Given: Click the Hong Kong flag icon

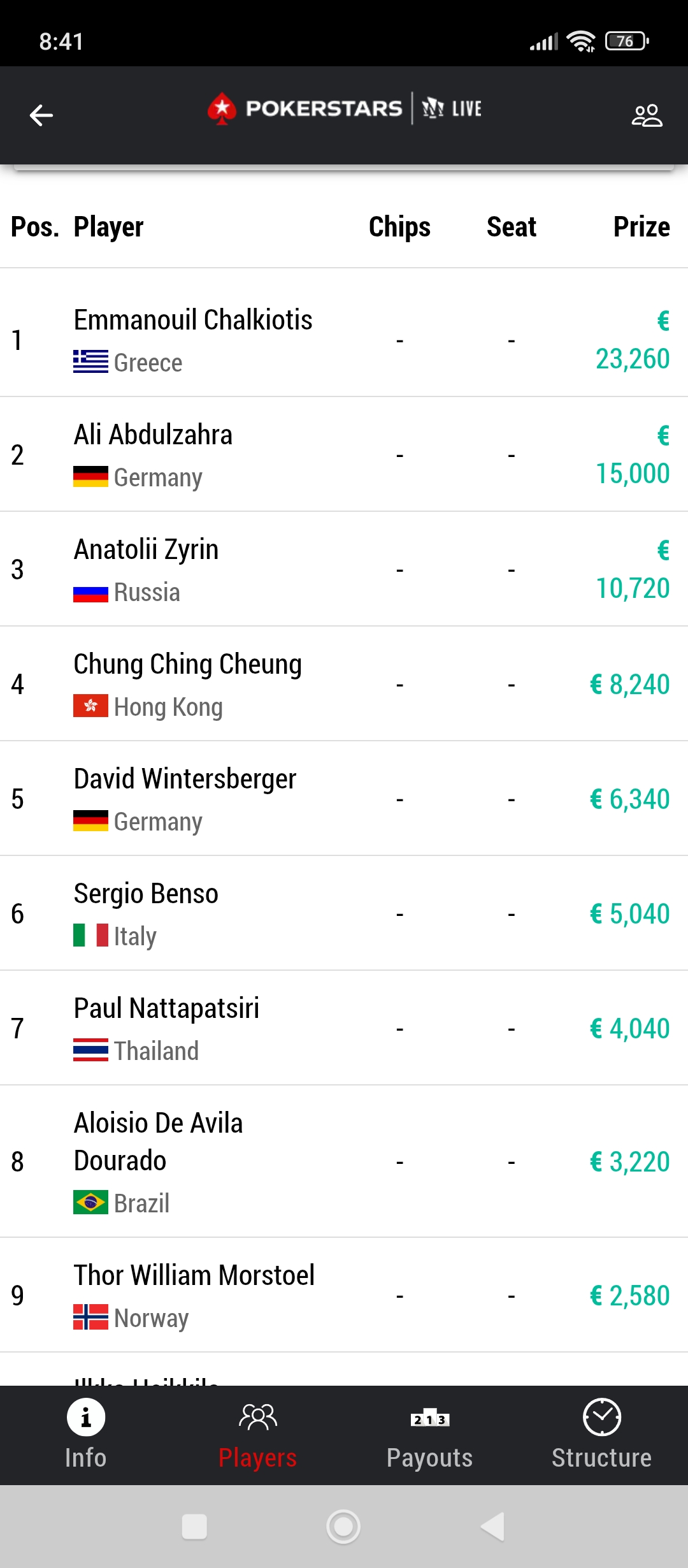Looking at the screenshot, I should [x=90, y=706].
